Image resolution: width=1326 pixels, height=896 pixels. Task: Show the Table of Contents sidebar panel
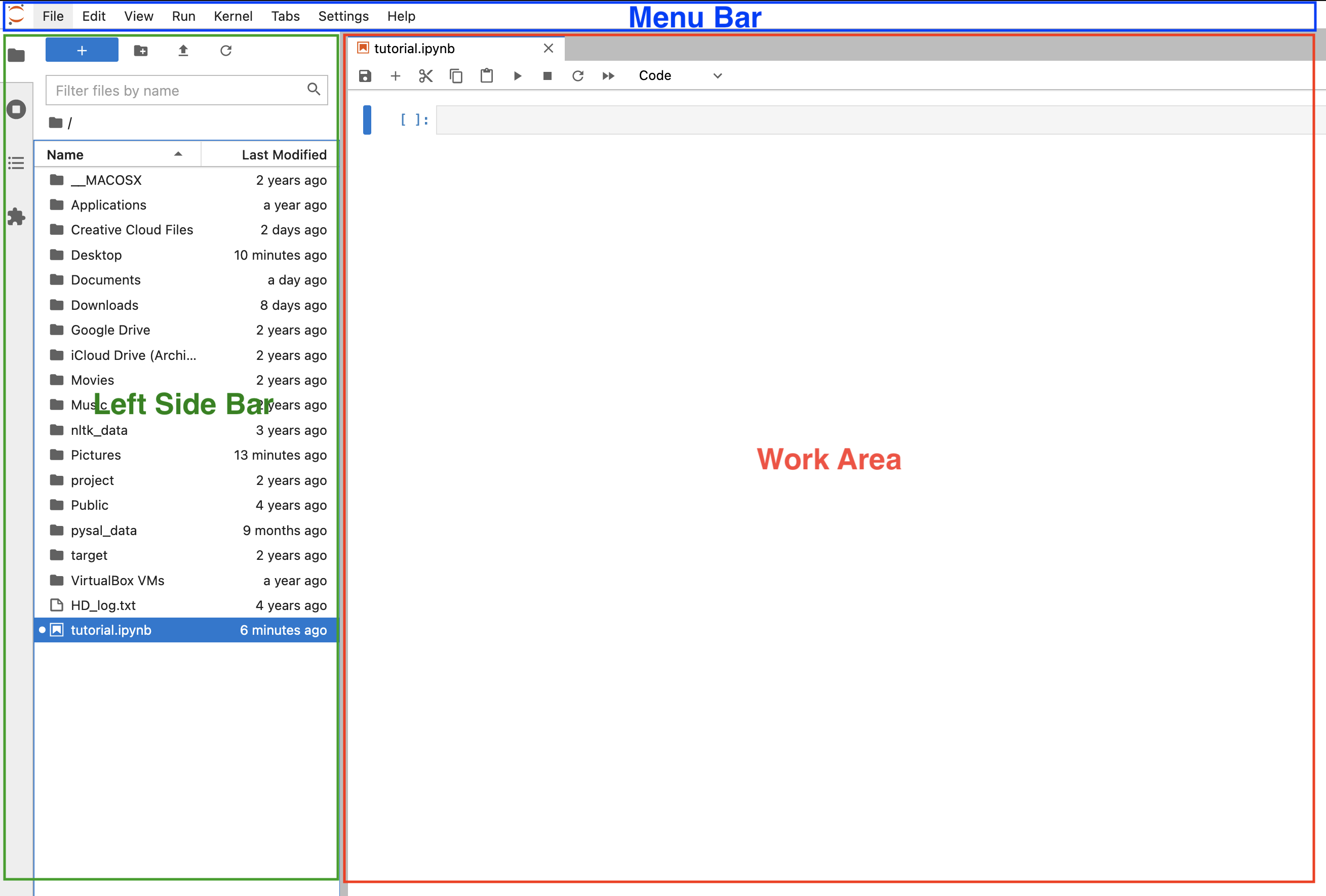tap(17, 163)
